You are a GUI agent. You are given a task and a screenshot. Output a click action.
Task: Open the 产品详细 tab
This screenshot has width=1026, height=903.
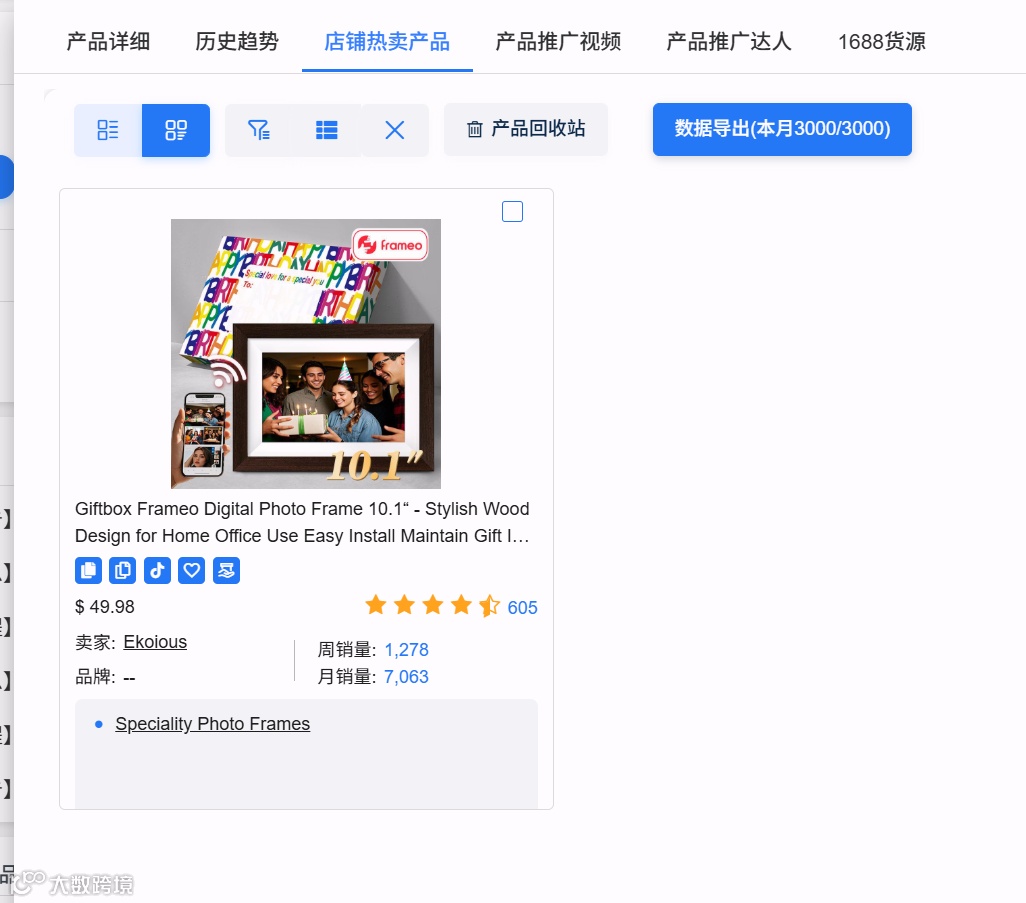(108, 41)
